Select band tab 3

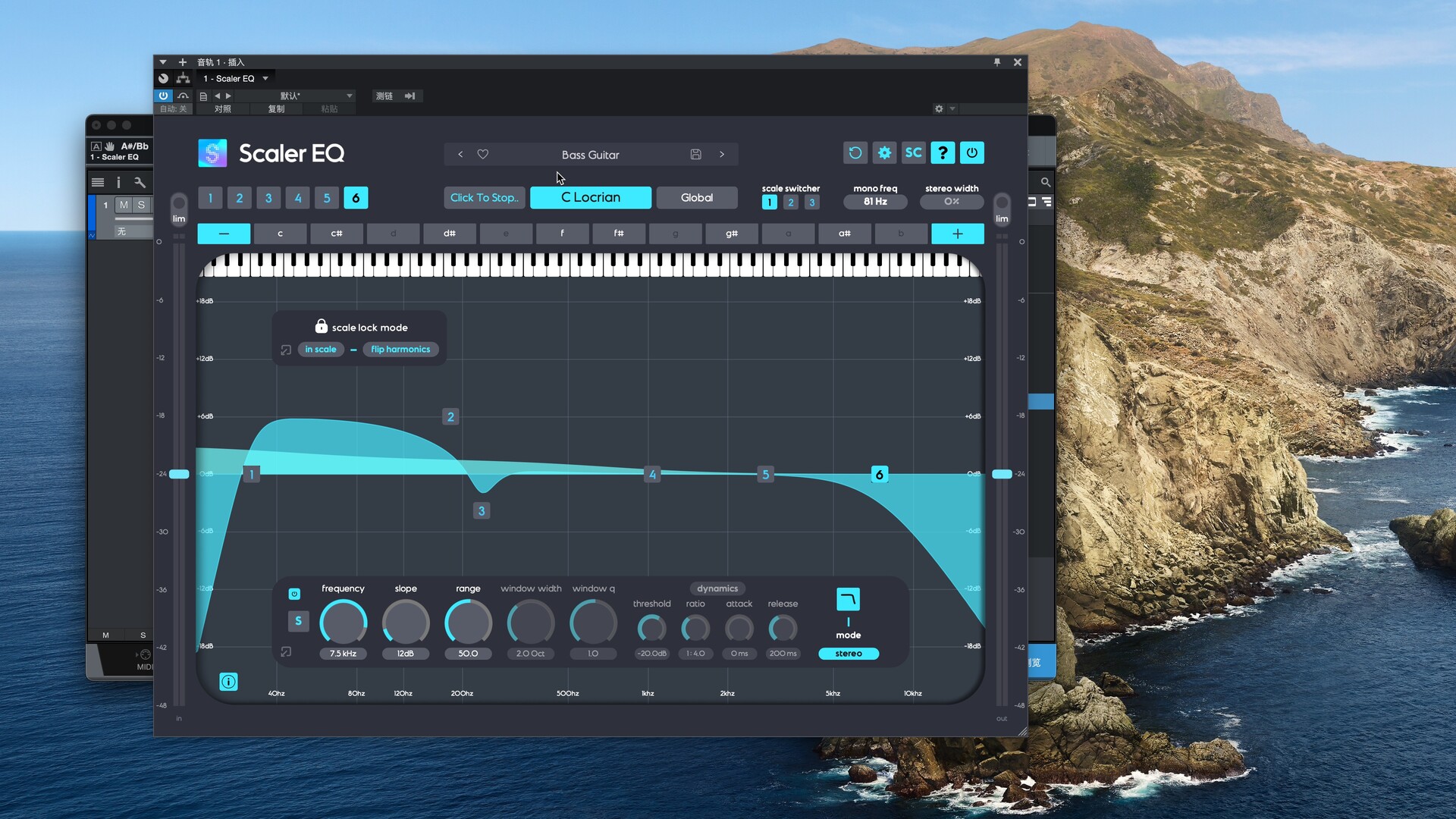click(x=268, y=198)
